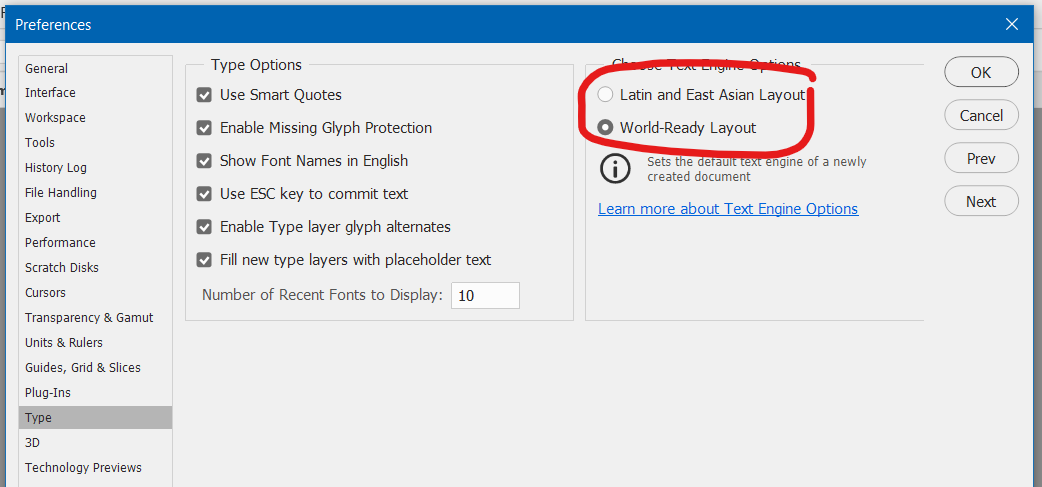Choose World-Ready Layout radio button
This screenshot has width=1042, height=487.
605,128
